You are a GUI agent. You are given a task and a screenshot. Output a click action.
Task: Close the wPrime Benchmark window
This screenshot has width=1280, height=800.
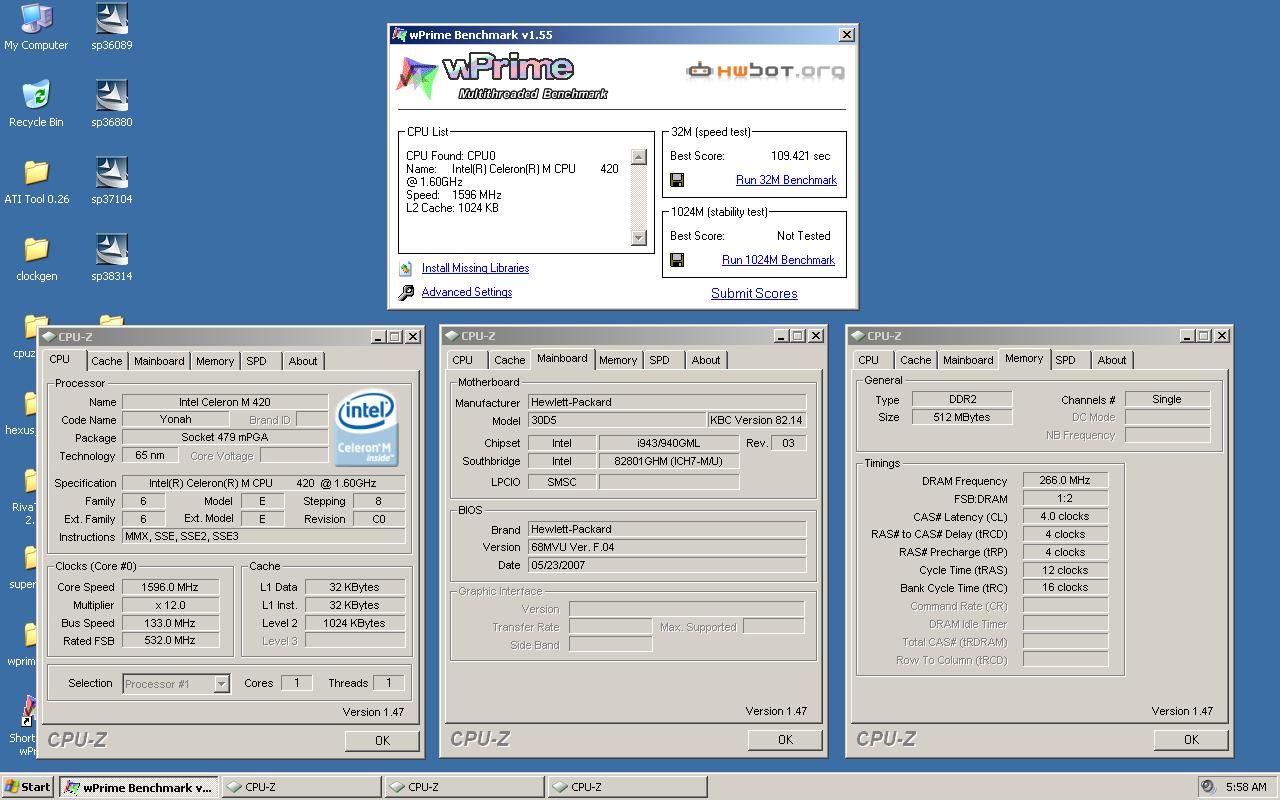point(846,35)
